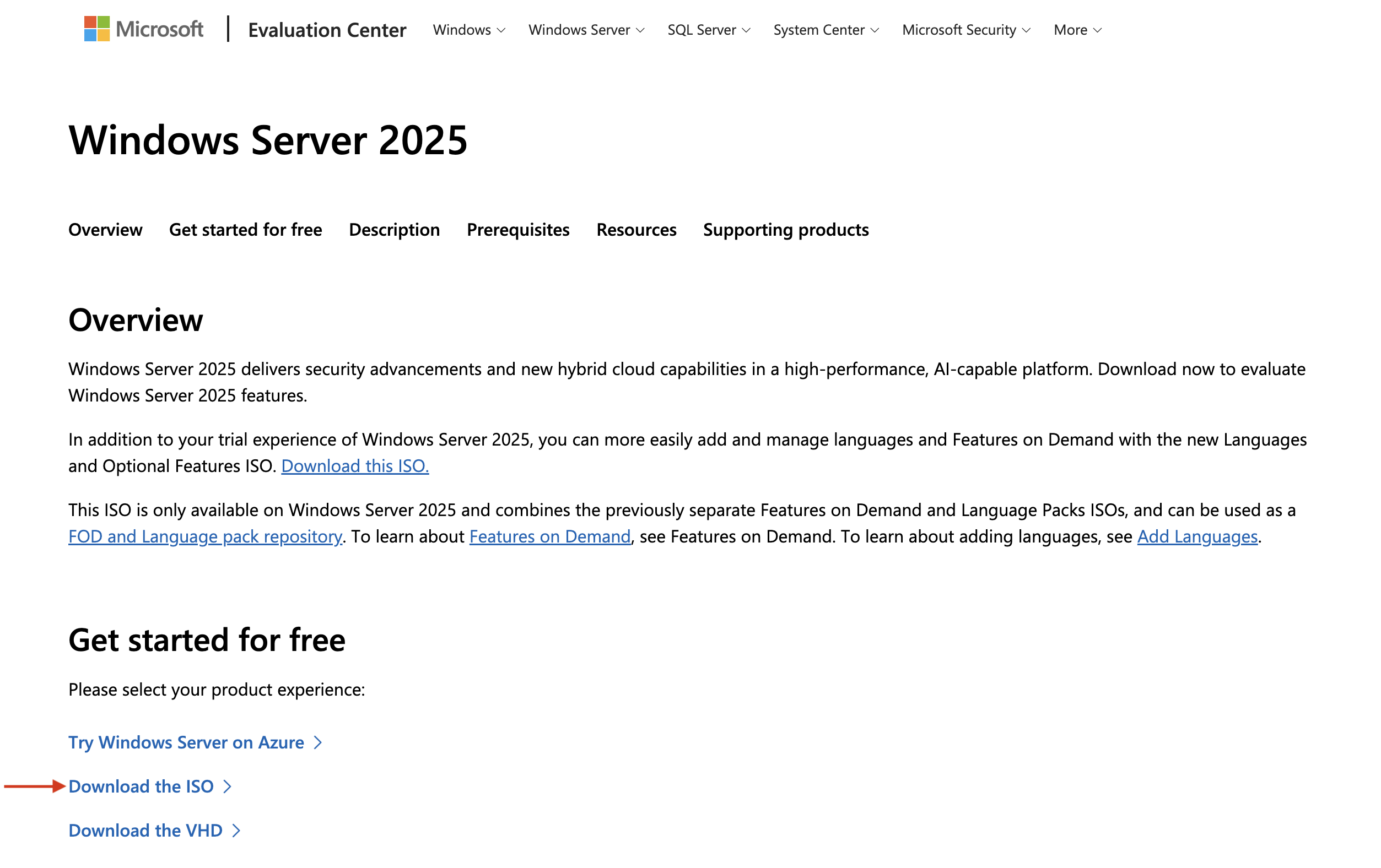Click the Windows Server 2025 page title
Viewport: 1381px width, 868px height.
pyautogui.click(x=268, y=140)
